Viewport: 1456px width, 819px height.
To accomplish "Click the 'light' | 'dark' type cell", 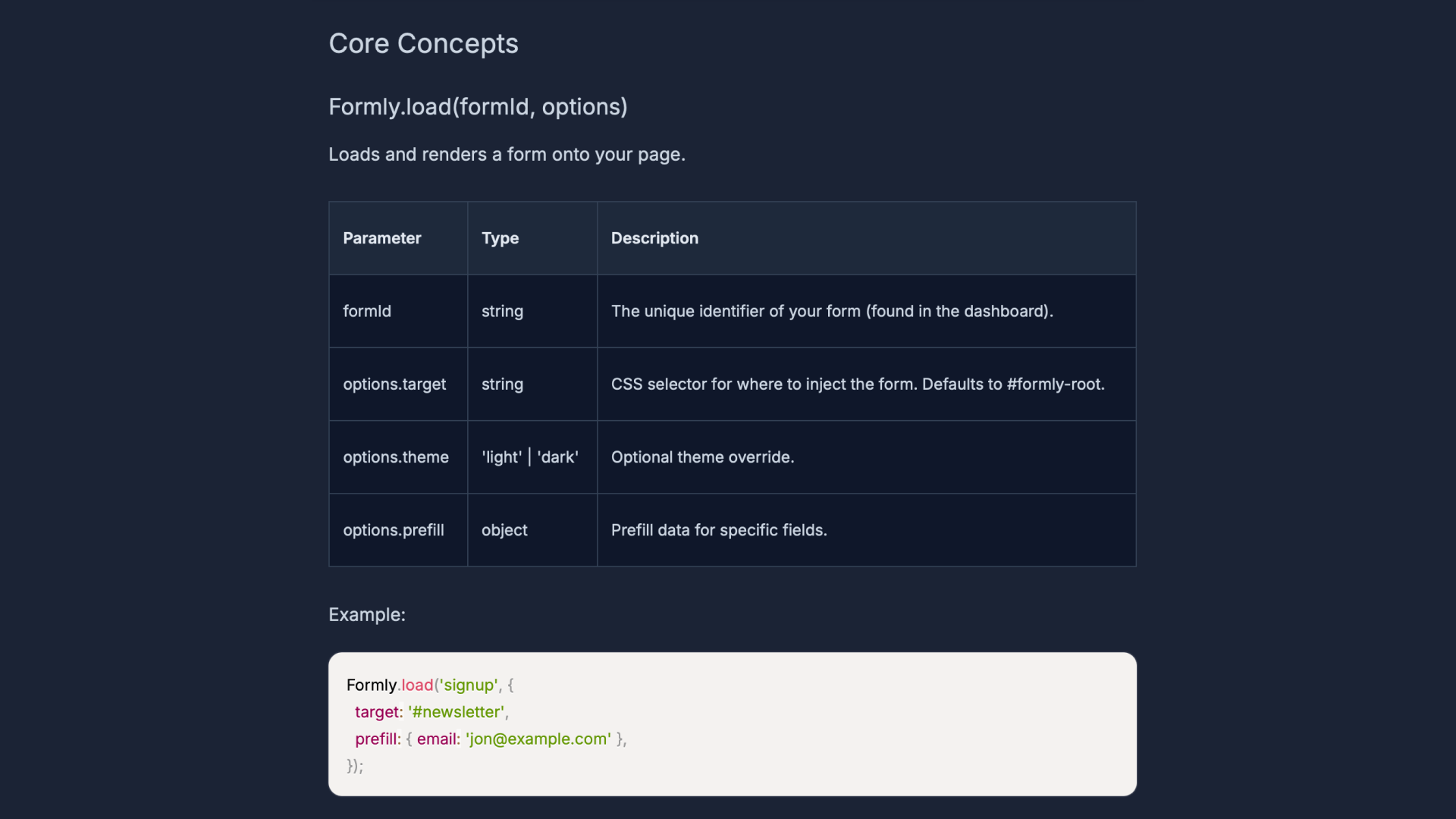I will pyautogui.click(x=530, y=457).
